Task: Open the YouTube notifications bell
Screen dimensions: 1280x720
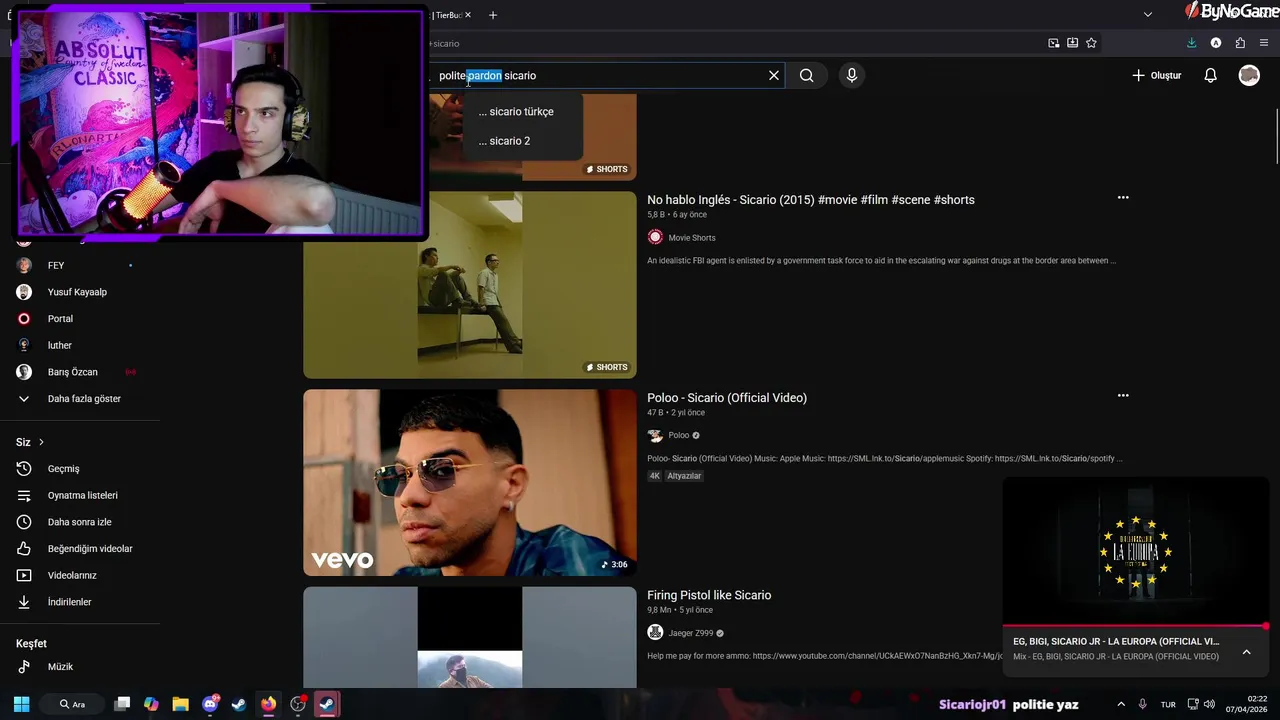Action: coord(1210,75)
